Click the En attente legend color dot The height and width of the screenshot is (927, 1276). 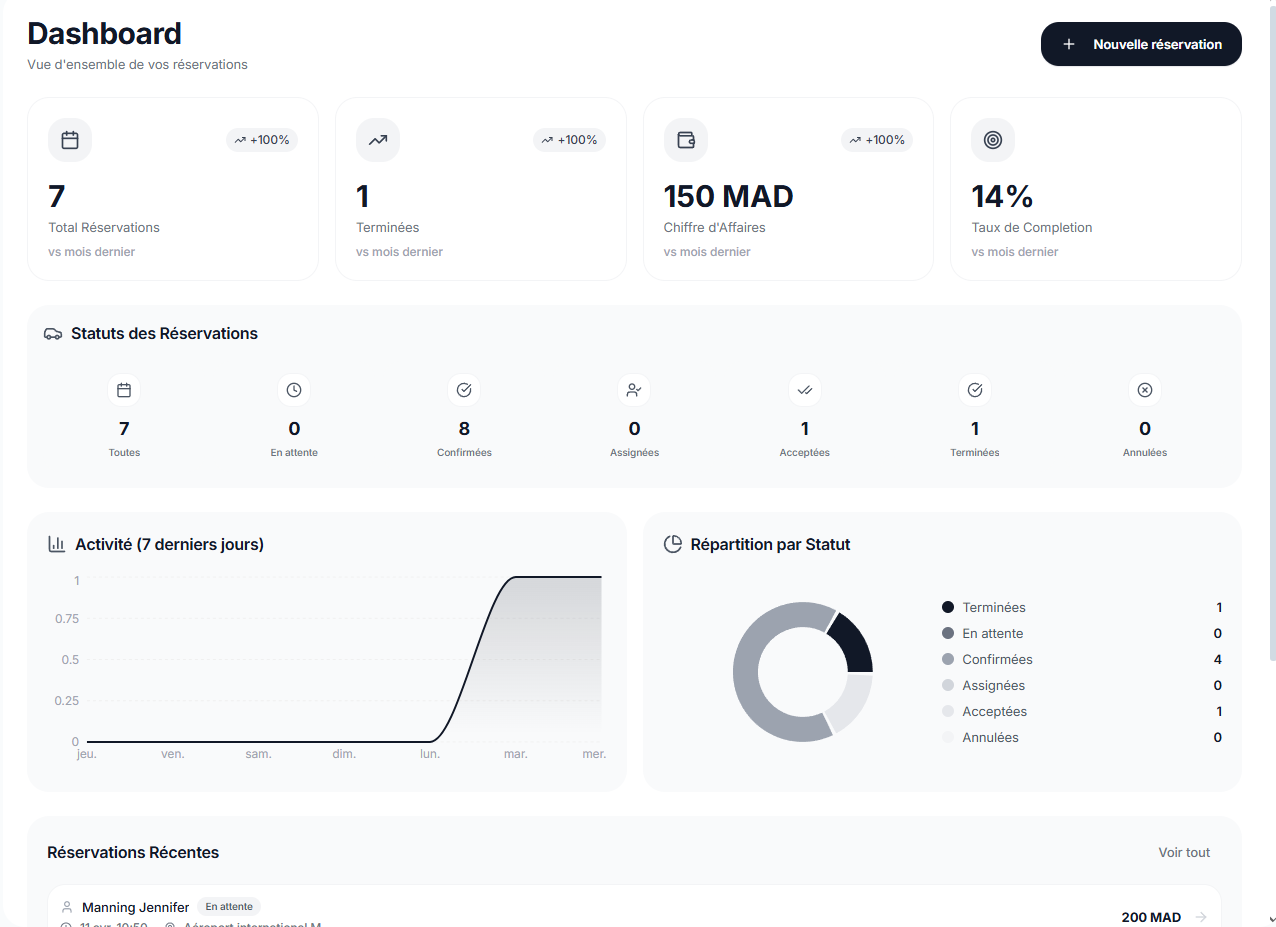pos(948,633)
